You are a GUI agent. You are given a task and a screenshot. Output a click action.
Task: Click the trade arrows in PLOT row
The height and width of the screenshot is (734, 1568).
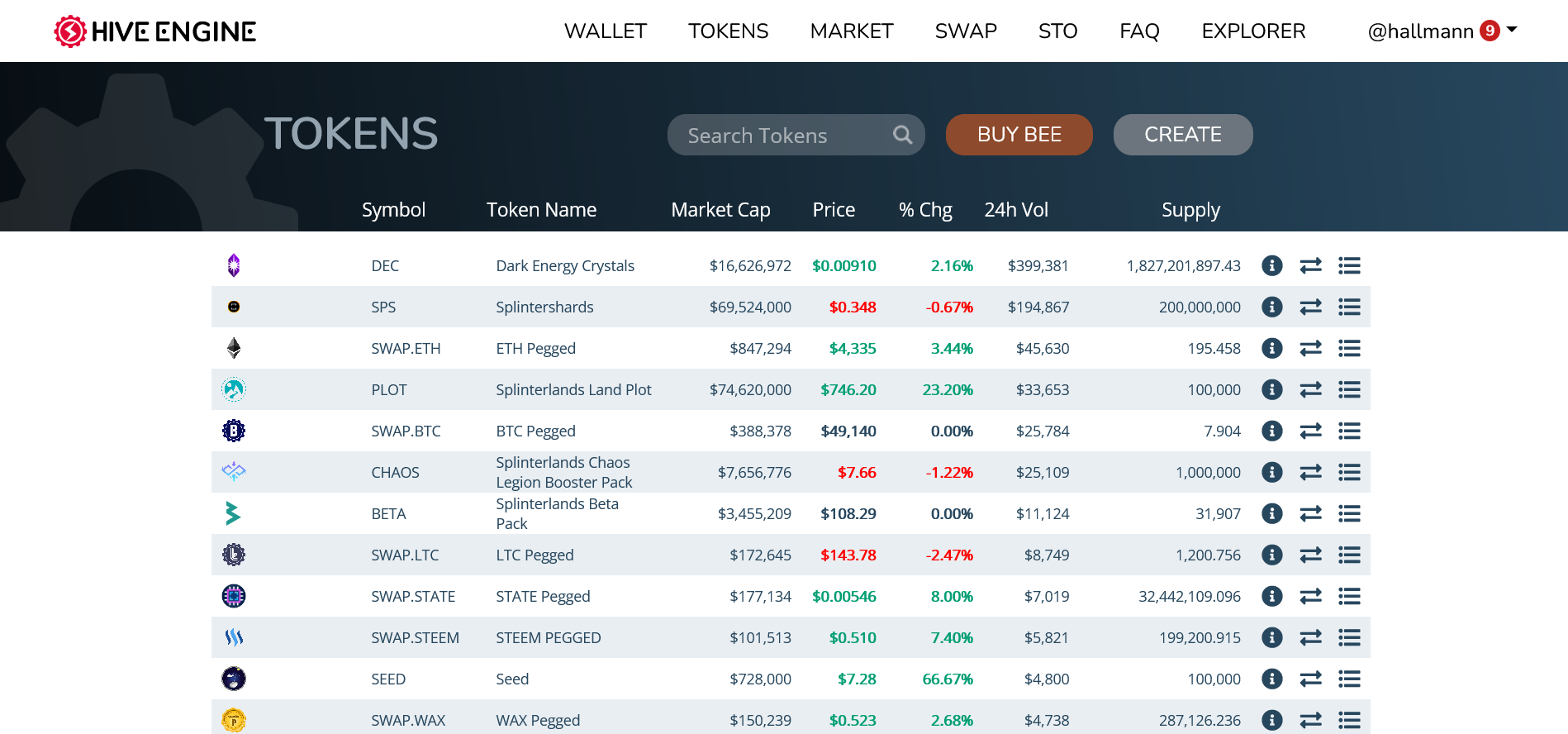click(1311, 389)
